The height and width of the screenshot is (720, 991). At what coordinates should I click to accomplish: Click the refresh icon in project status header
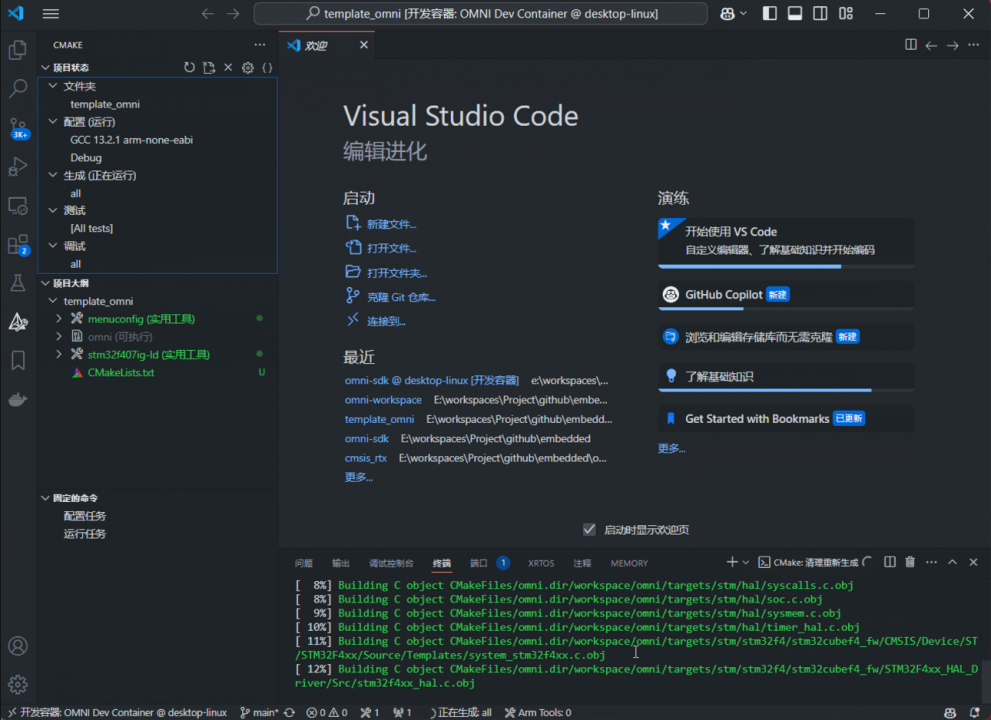[189, 67]
